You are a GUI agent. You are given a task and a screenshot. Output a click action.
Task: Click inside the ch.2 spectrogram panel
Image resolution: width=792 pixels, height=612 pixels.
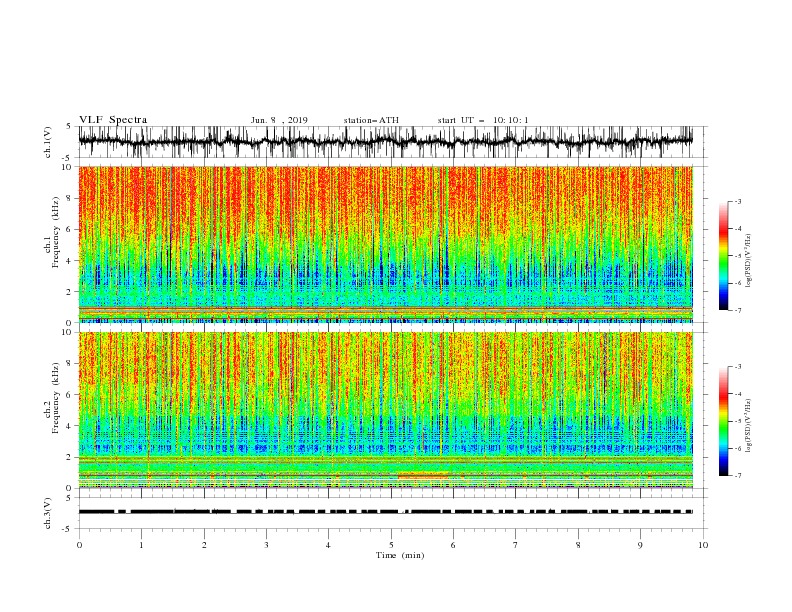385,410
